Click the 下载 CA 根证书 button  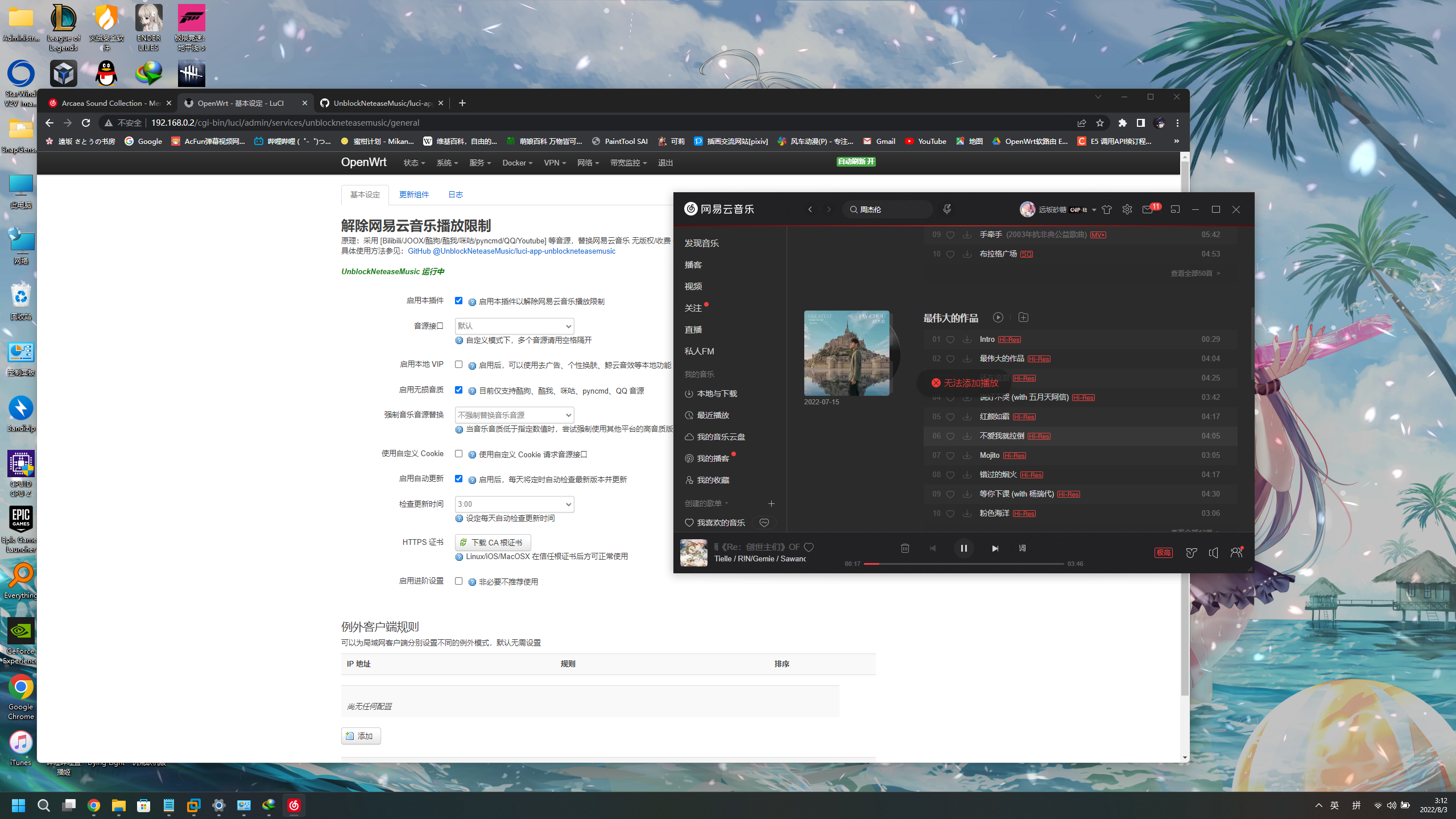493,542
